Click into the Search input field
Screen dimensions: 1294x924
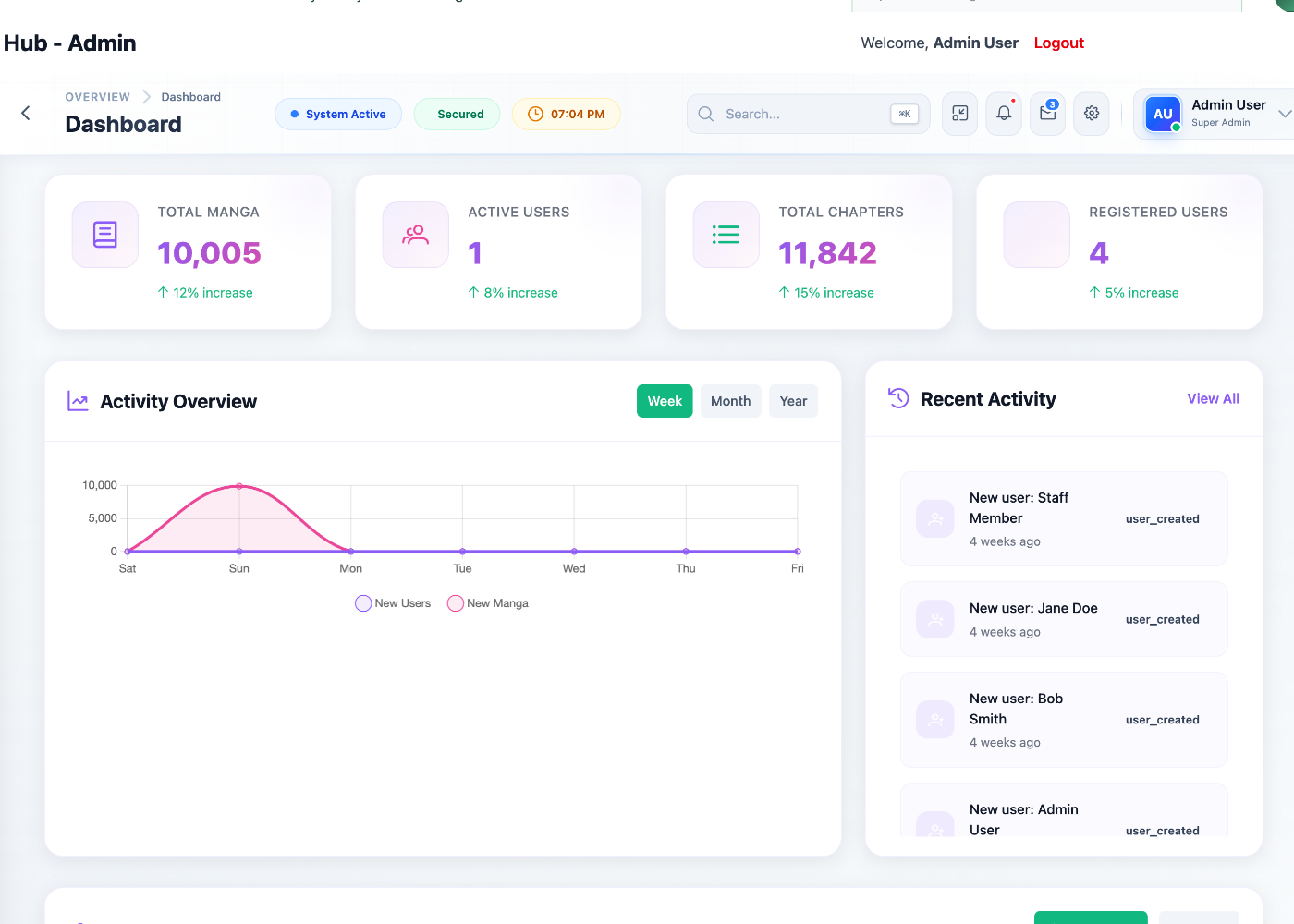808,114
